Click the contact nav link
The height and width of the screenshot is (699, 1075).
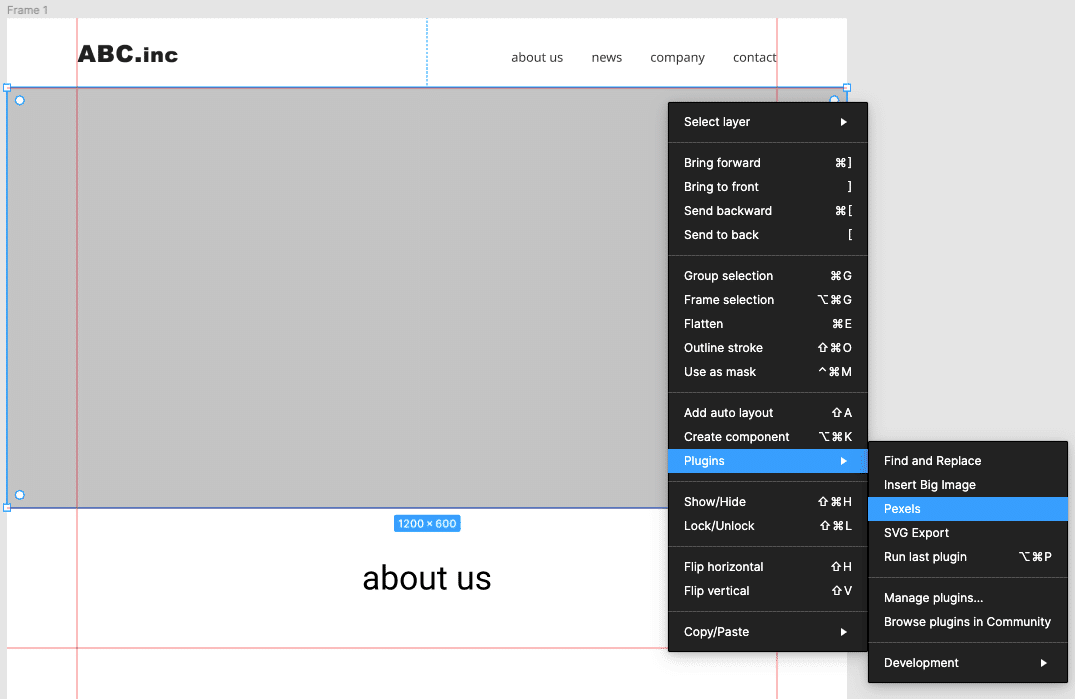pyautogui.click(x=754, y=58)
